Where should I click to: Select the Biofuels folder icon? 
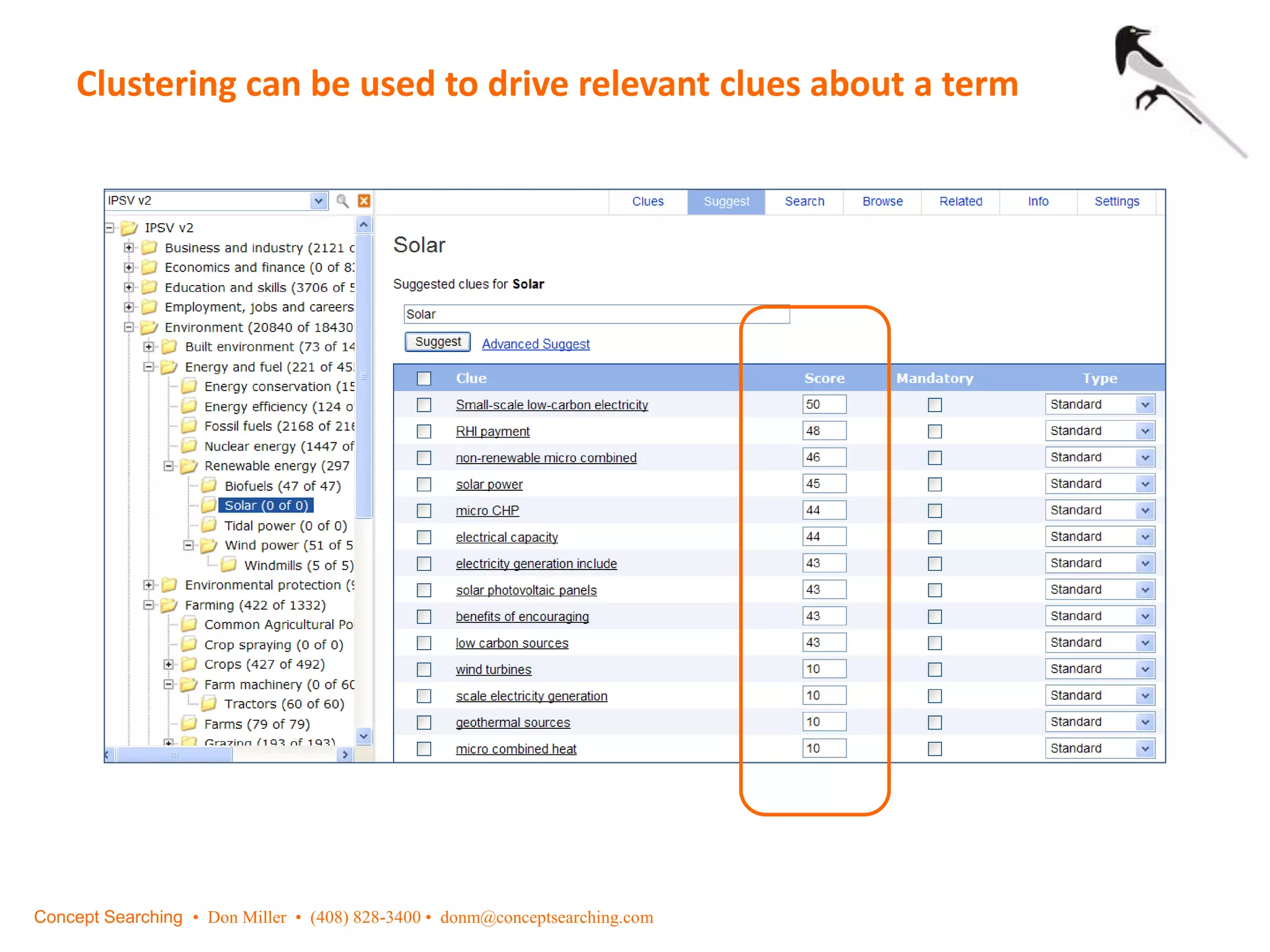pyautogui.click(x=209, y=486)
